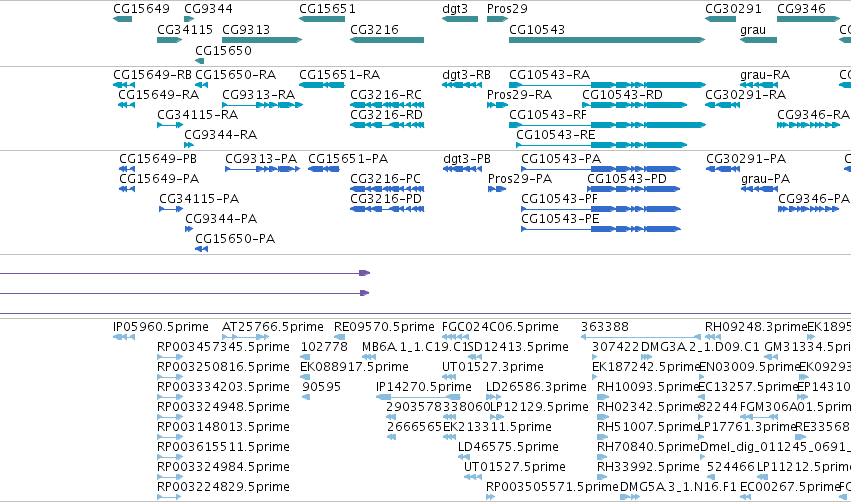851x502 pixels.
Task: Select transcript CG3216-RD
Action: (386, 115)
